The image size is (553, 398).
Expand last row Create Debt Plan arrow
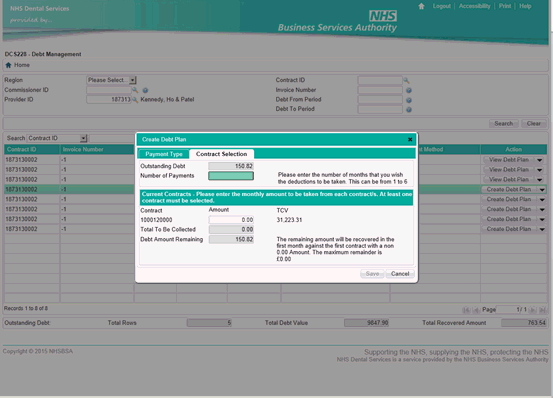(542, 229)
